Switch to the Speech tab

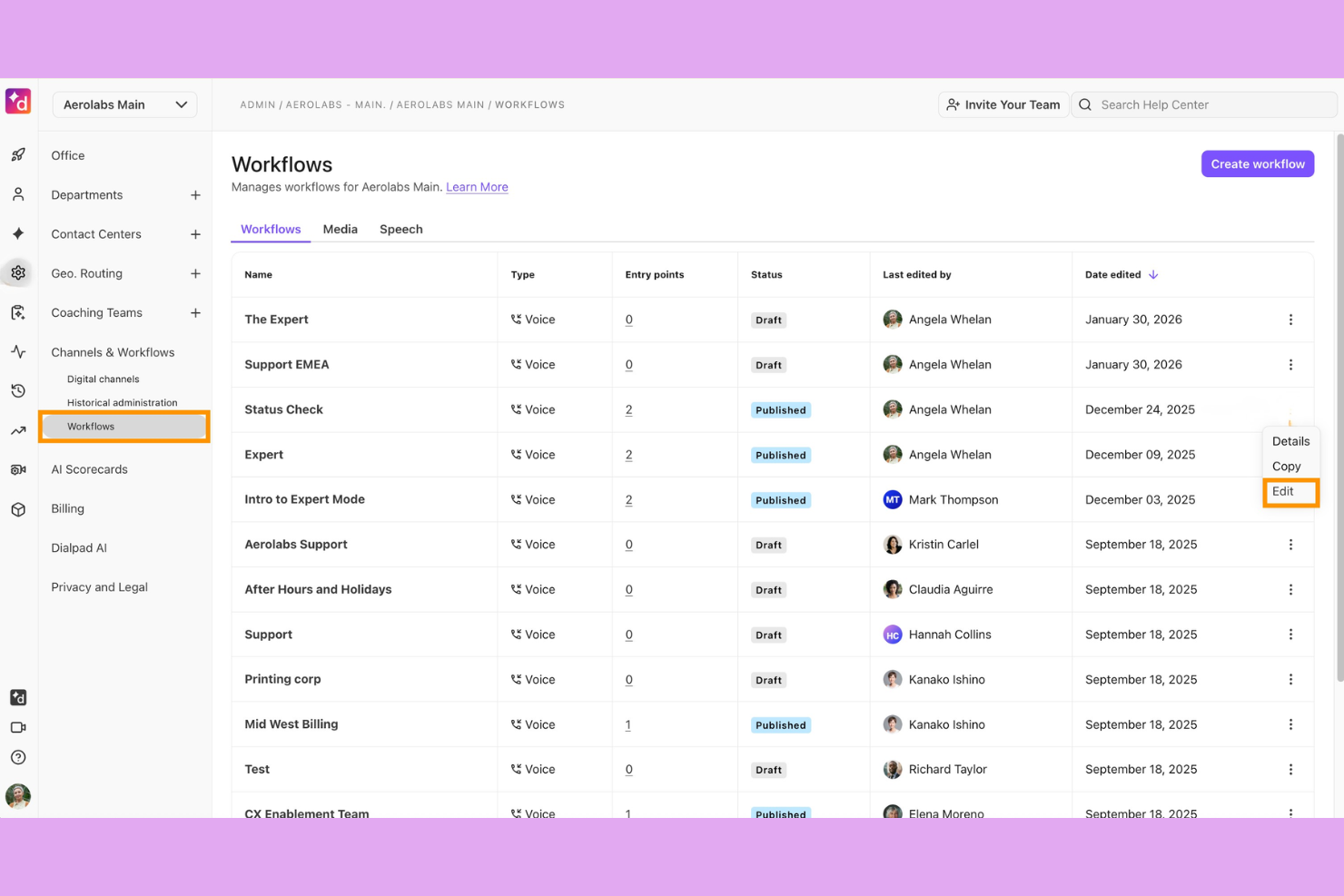coord(401,229)
